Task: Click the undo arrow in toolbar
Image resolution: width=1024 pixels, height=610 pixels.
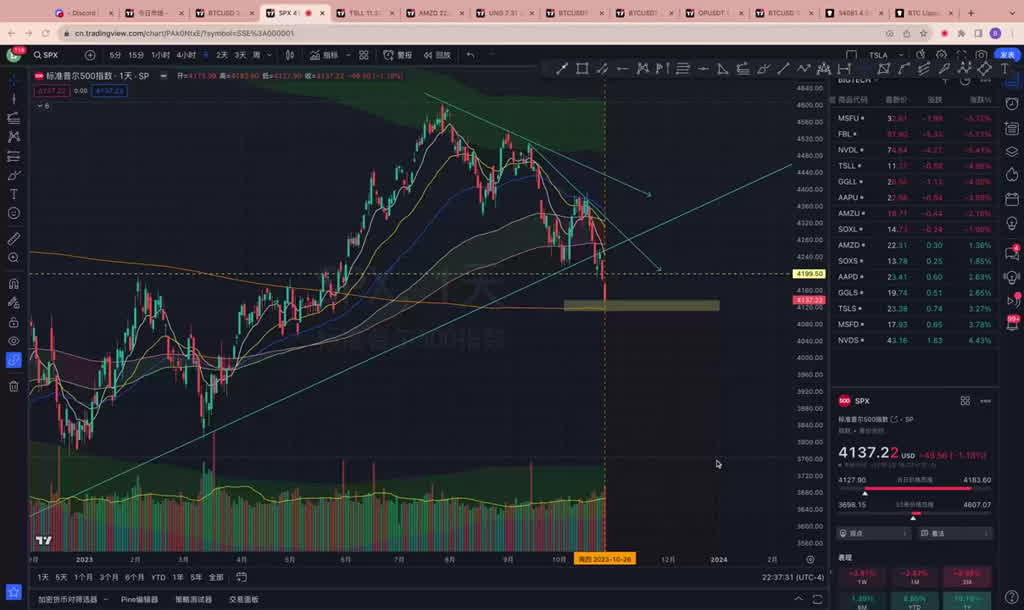Action: [x=471, y=55]
